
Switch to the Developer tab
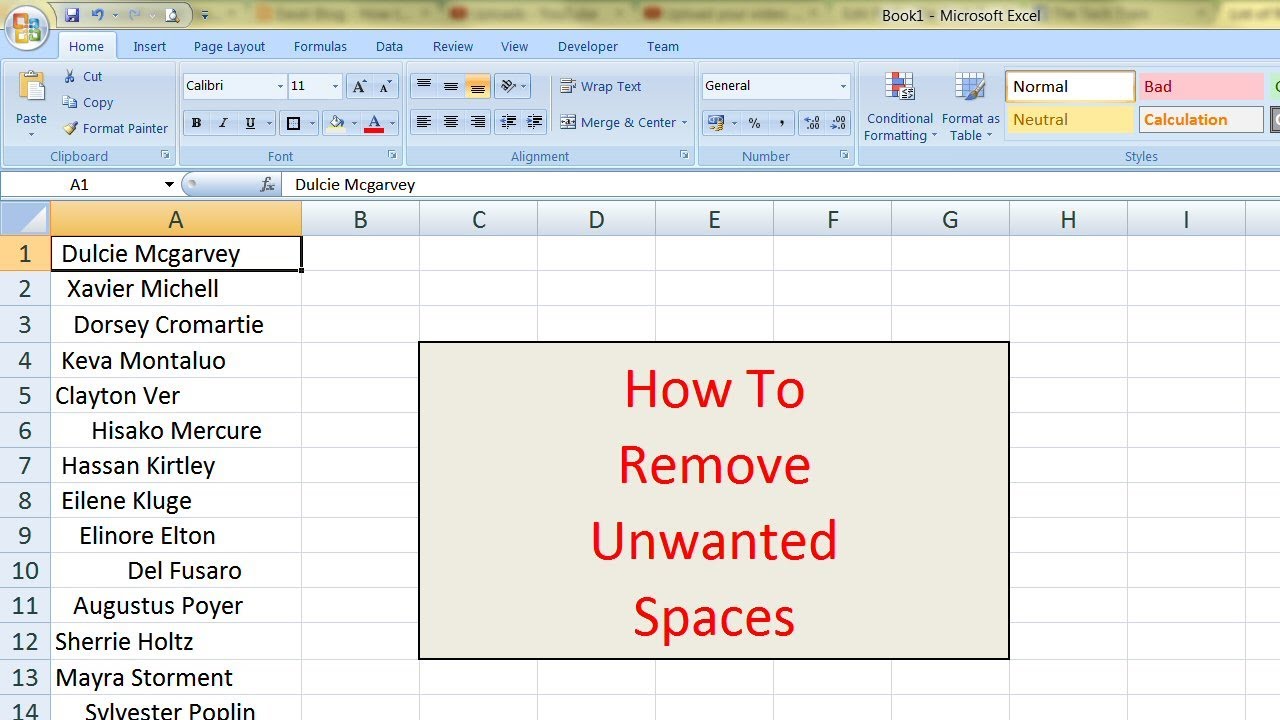tap(588, 46)
